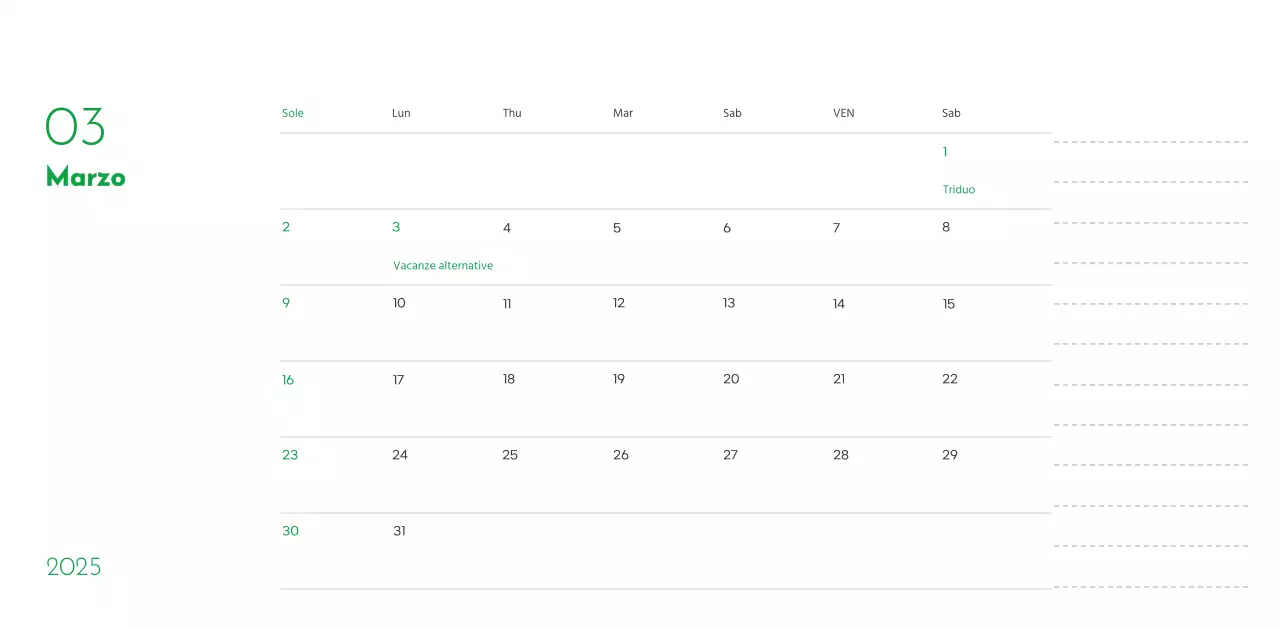
Task: Choose date 27 in the grid
Action: (730, 455)
